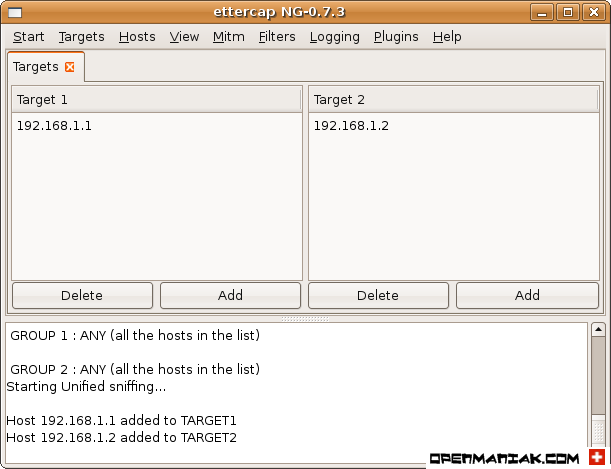Click Add under Target 2 list
611x469 pixels.
tap(527, 295)
